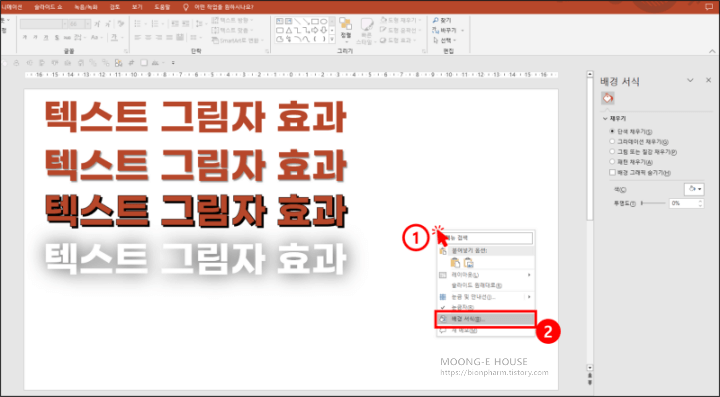This screenshot has width=720, height=397.
Task: Click the numbered list button
Action: (x=156, y=23)
